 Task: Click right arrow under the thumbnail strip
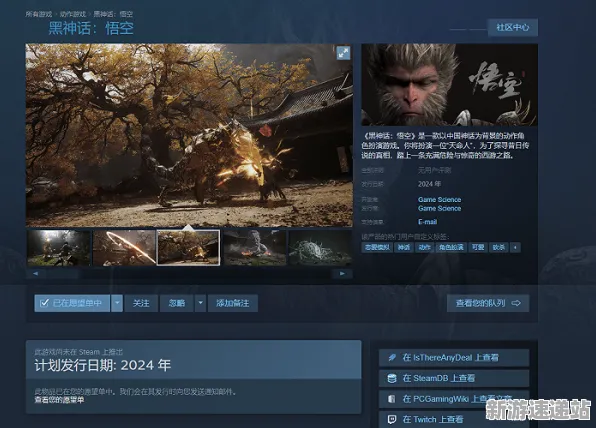click(342, 273)
